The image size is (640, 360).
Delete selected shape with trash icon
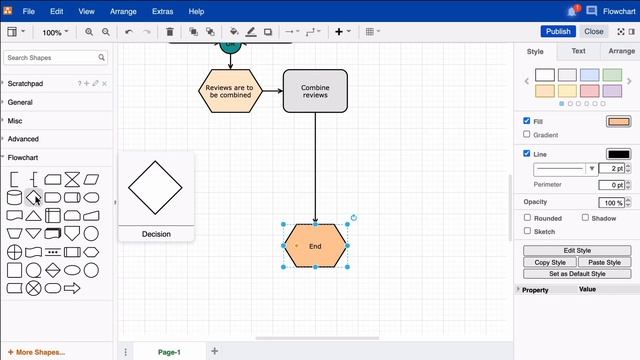pos(170,31)
